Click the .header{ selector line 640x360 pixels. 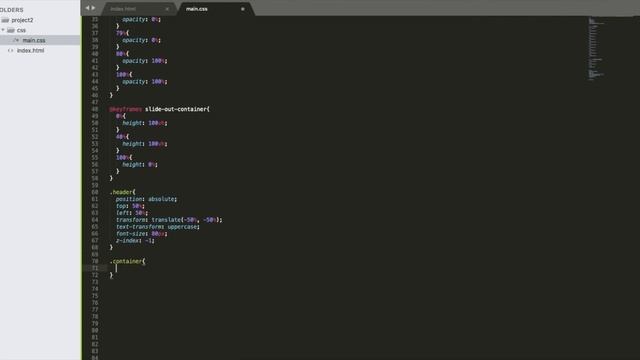point(122,192)
